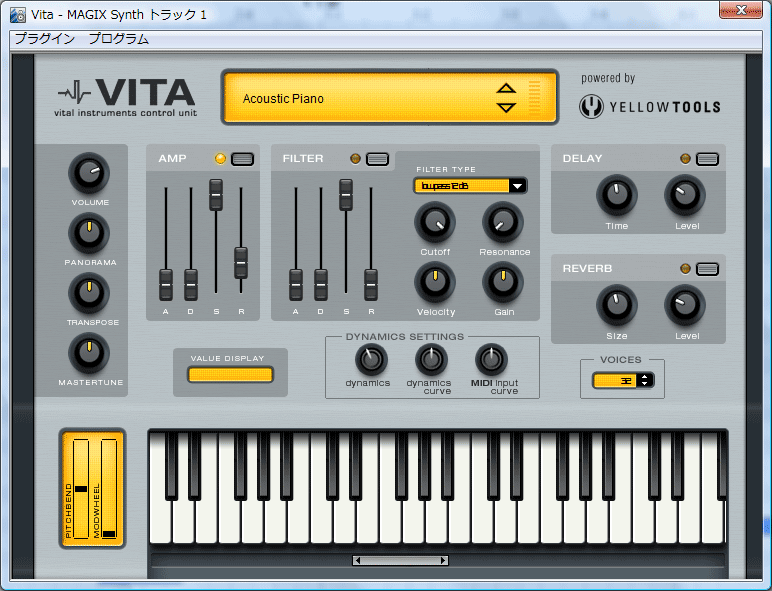Click the VOLUME knob
The image size is (772, 591).
tap(89, 173)
